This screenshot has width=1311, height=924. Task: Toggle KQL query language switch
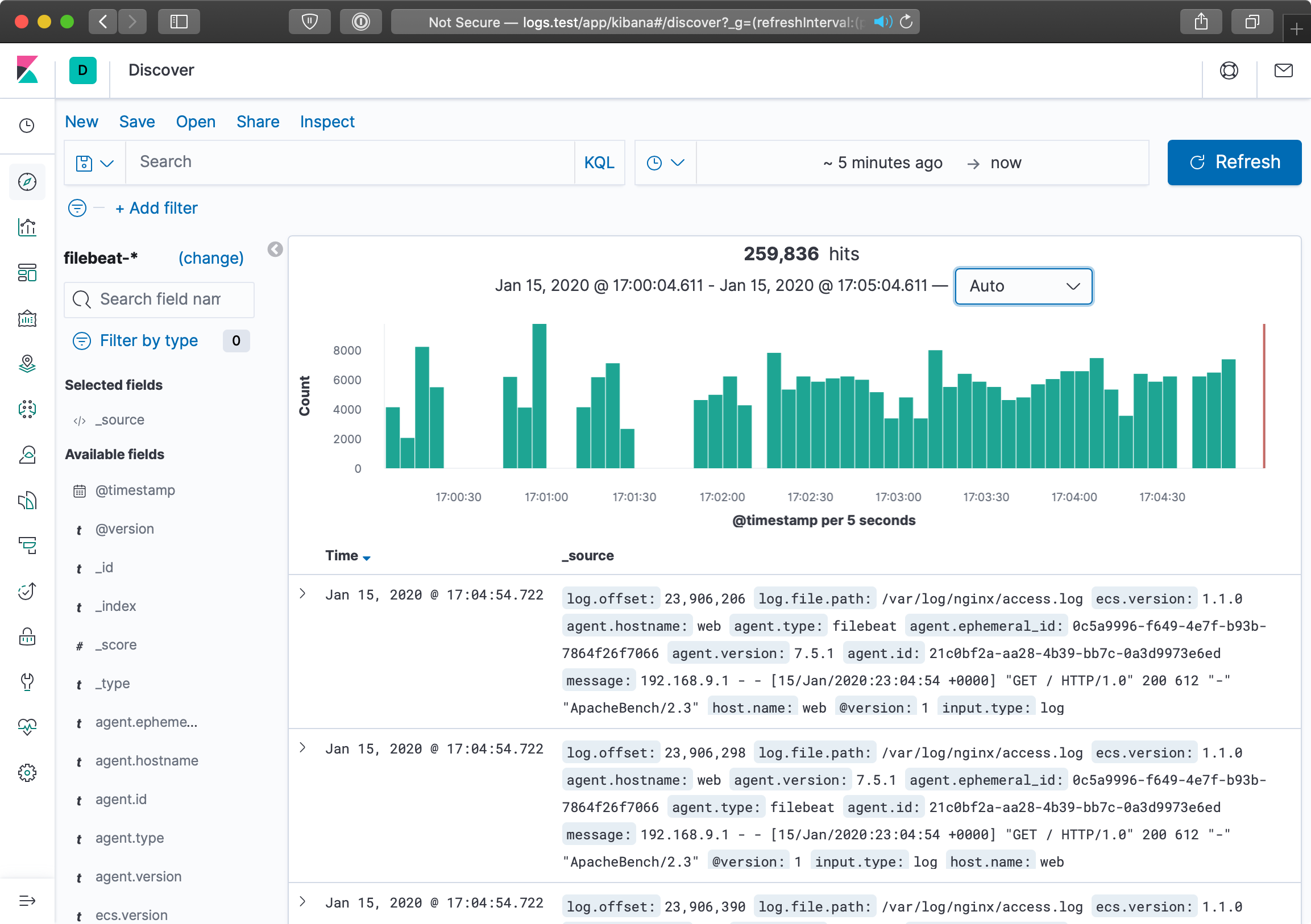[599, 163]
